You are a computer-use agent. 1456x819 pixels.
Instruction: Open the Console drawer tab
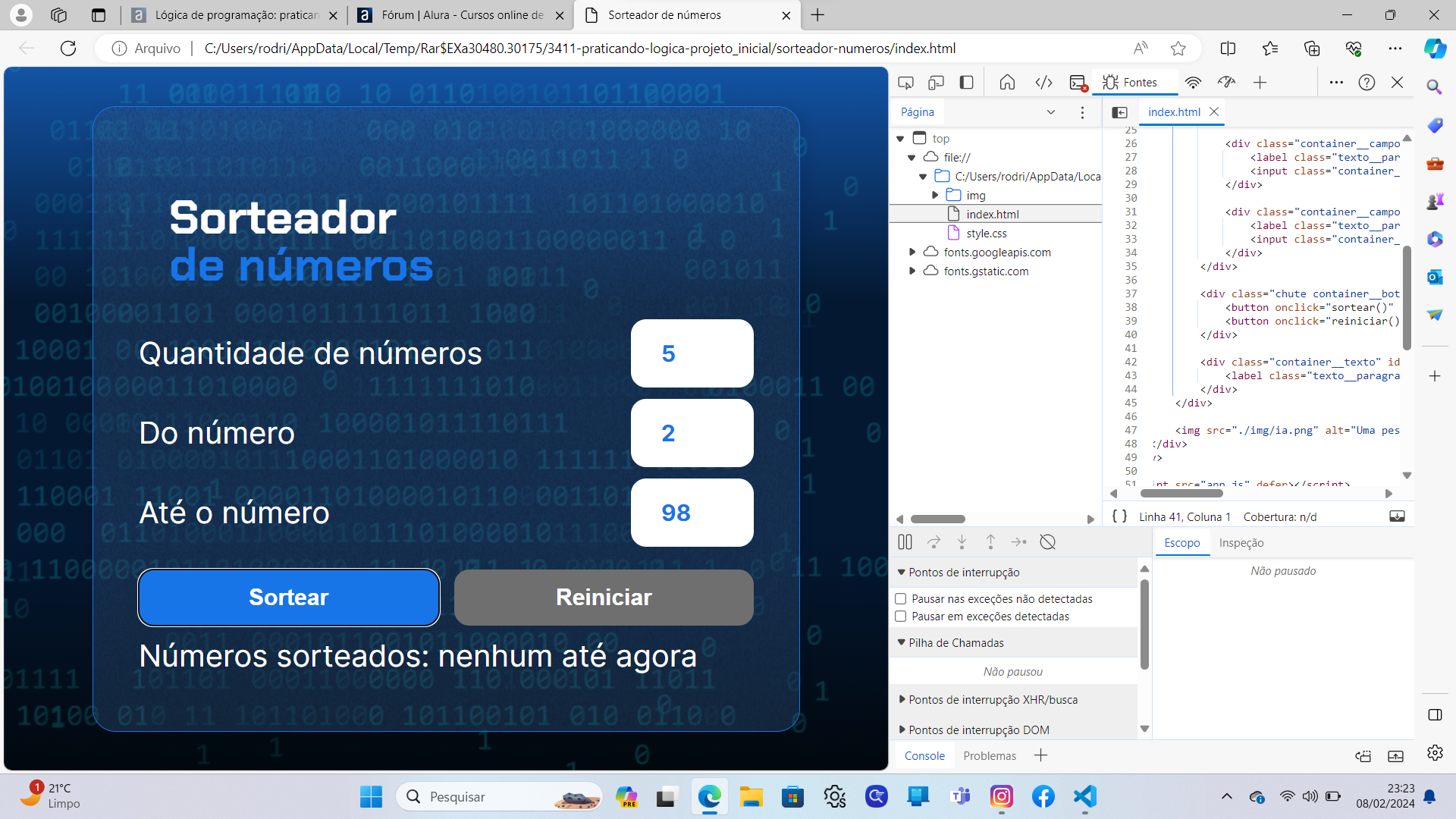pos(924,755)
